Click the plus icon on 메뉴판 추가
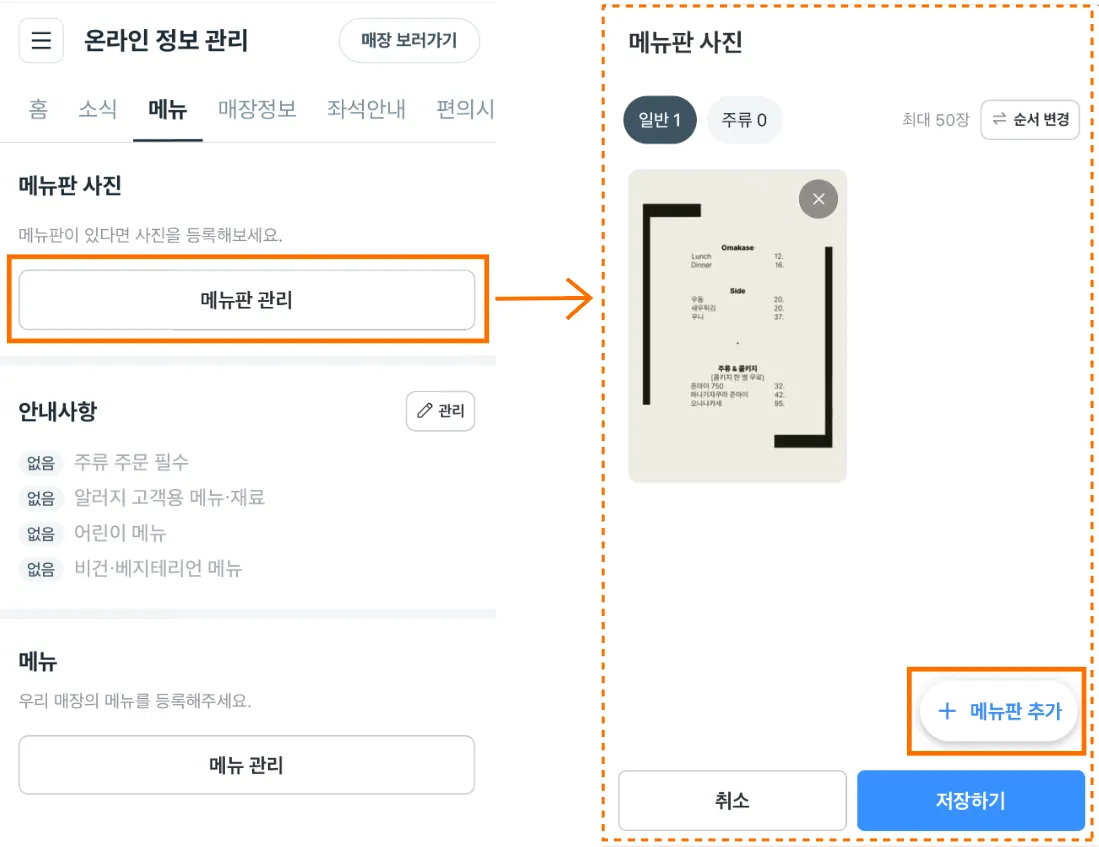 (x=946, y=711)
